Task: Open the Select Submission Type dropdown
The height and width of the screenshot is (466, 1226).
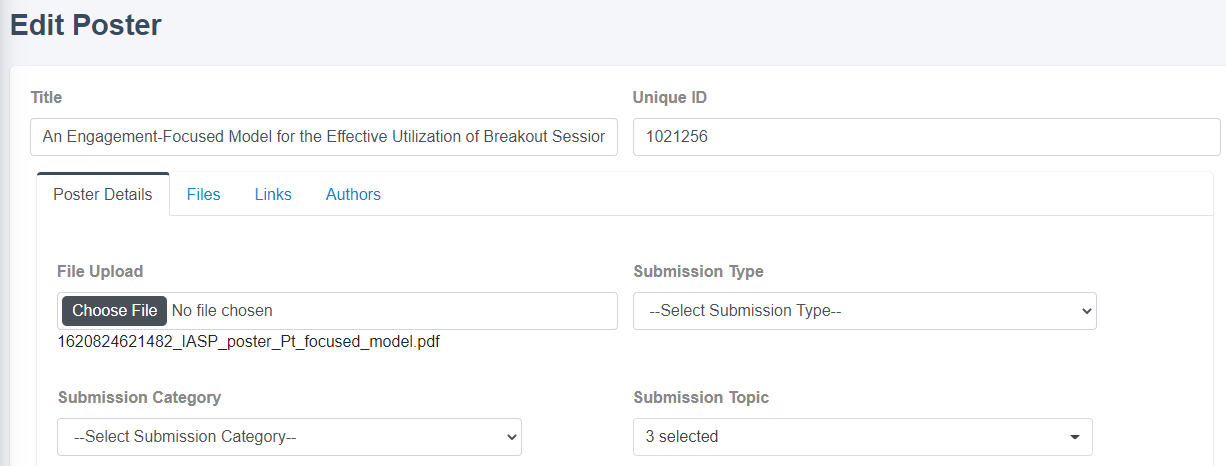Action: [x=865, y=311]
